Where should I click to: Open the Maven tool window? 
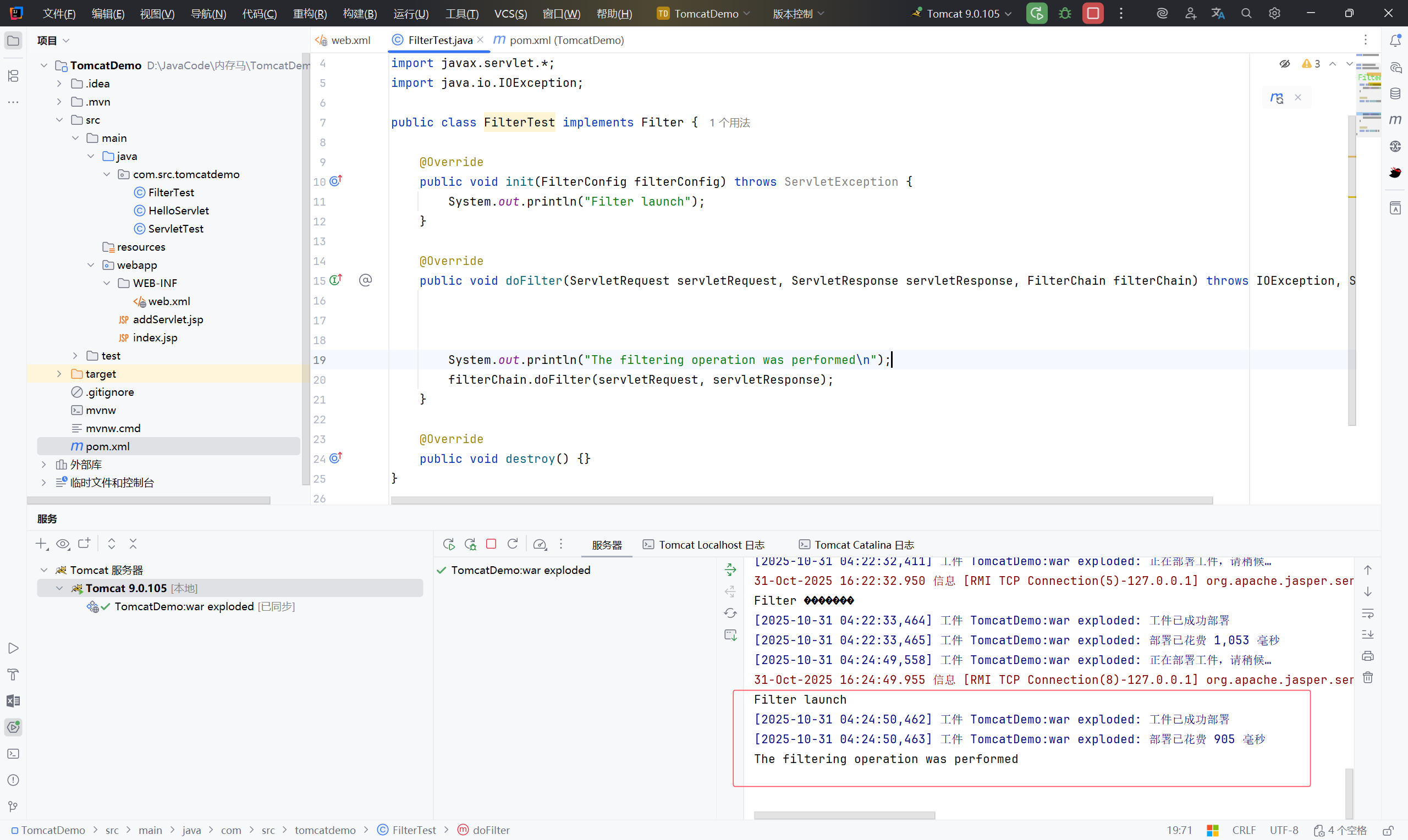coord(1395,120)
